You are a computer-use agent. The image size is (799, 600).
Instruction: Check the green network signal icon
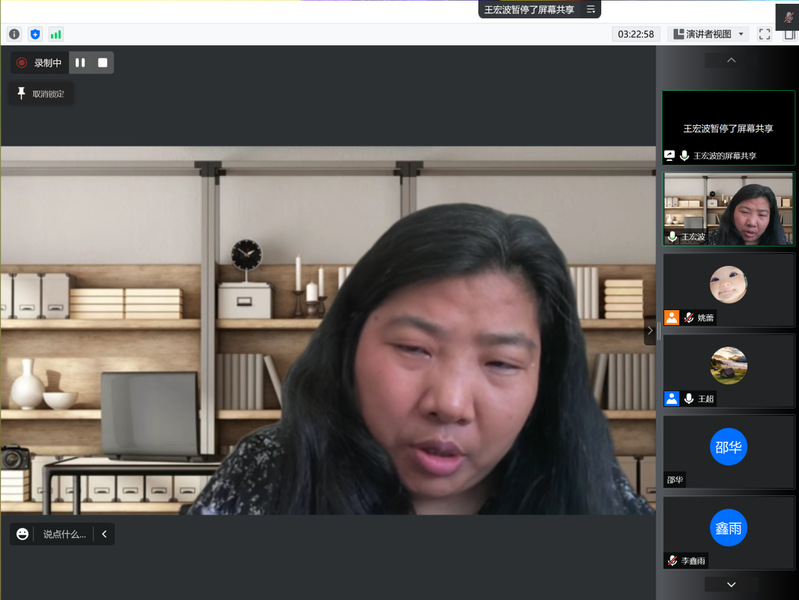55,34
